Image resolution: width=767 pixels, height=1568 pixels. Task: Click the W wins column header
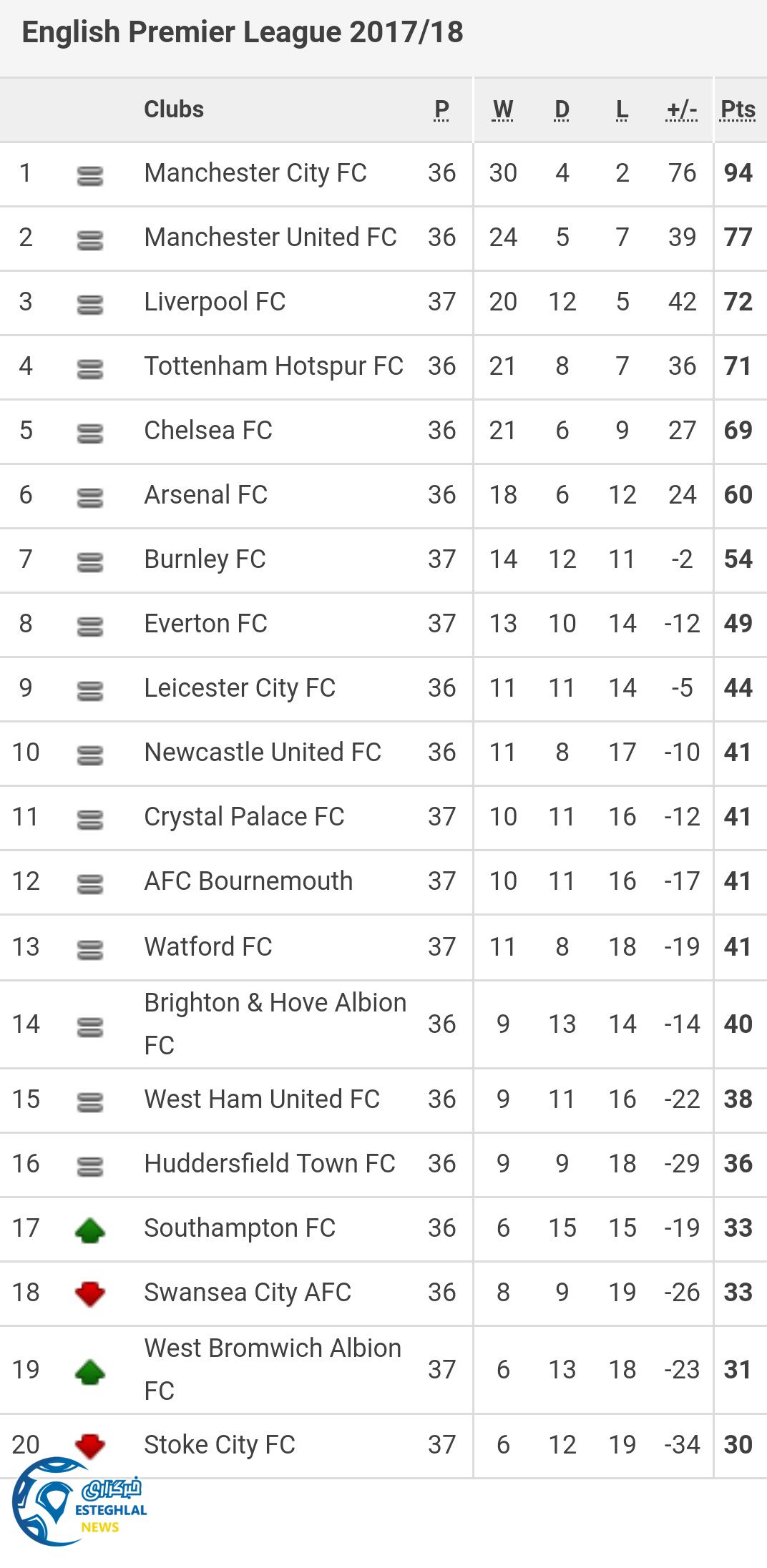(503, 110)
